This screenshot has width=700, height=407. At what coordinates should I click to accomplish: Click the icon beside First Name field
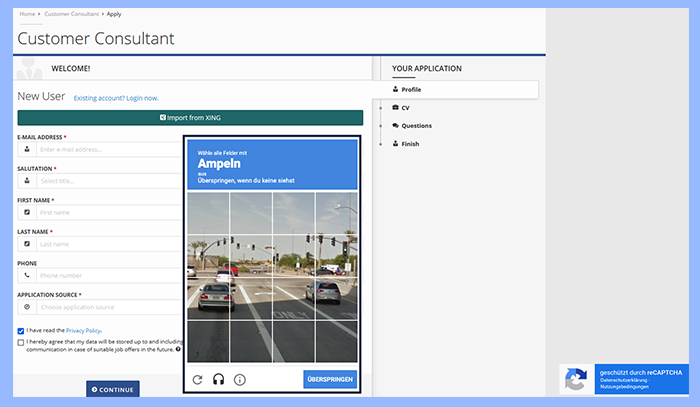point(27,212)
